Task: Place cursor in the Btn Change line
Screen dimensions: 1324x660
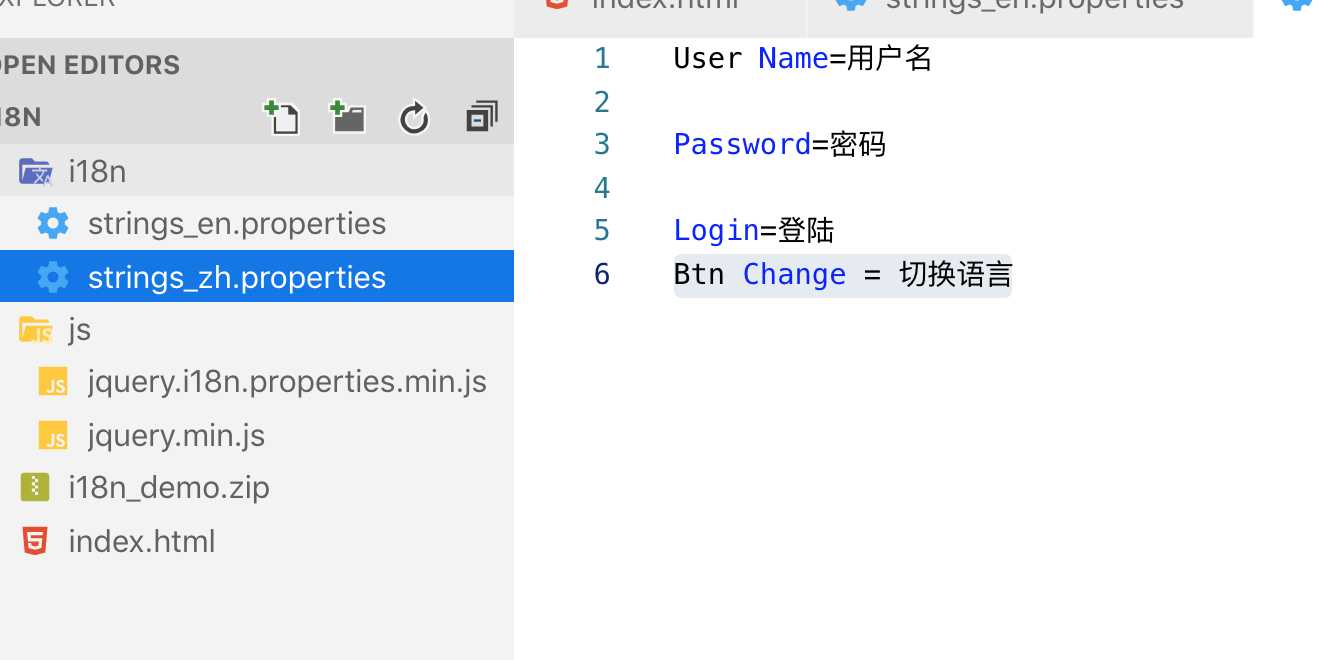Action: tap(842, 275)
